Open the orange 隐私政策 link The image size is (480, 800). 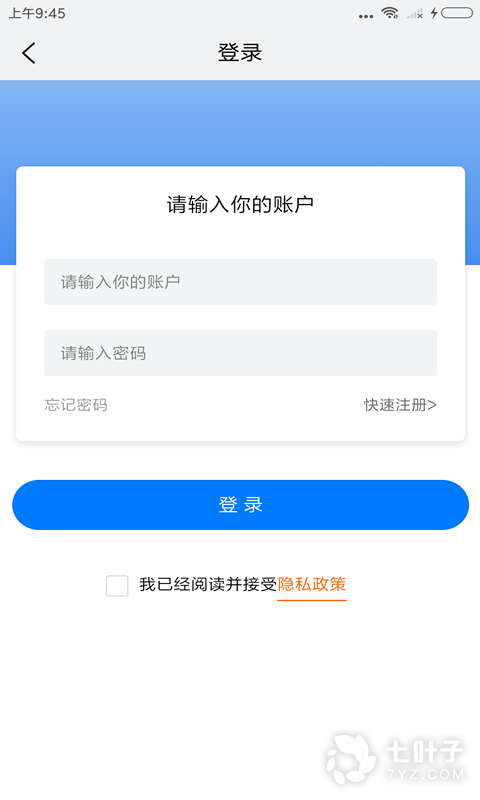(x=312, y=585)
